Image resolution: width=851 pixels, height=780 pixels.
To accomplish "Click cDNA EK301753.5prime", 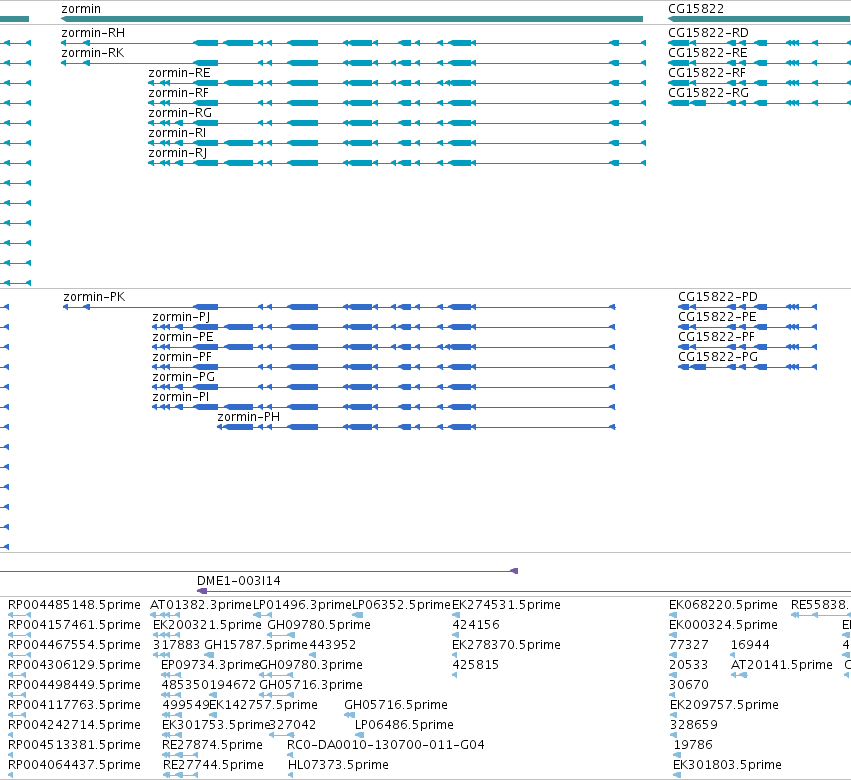I will click(216, 725).
